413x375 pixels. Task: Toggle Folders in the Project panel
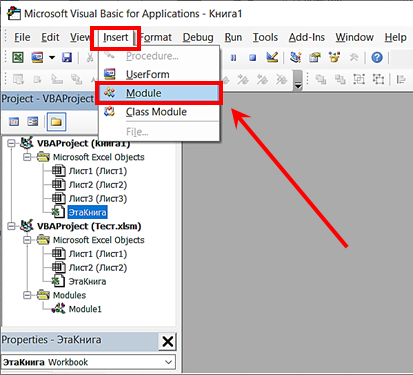(56, 122)
